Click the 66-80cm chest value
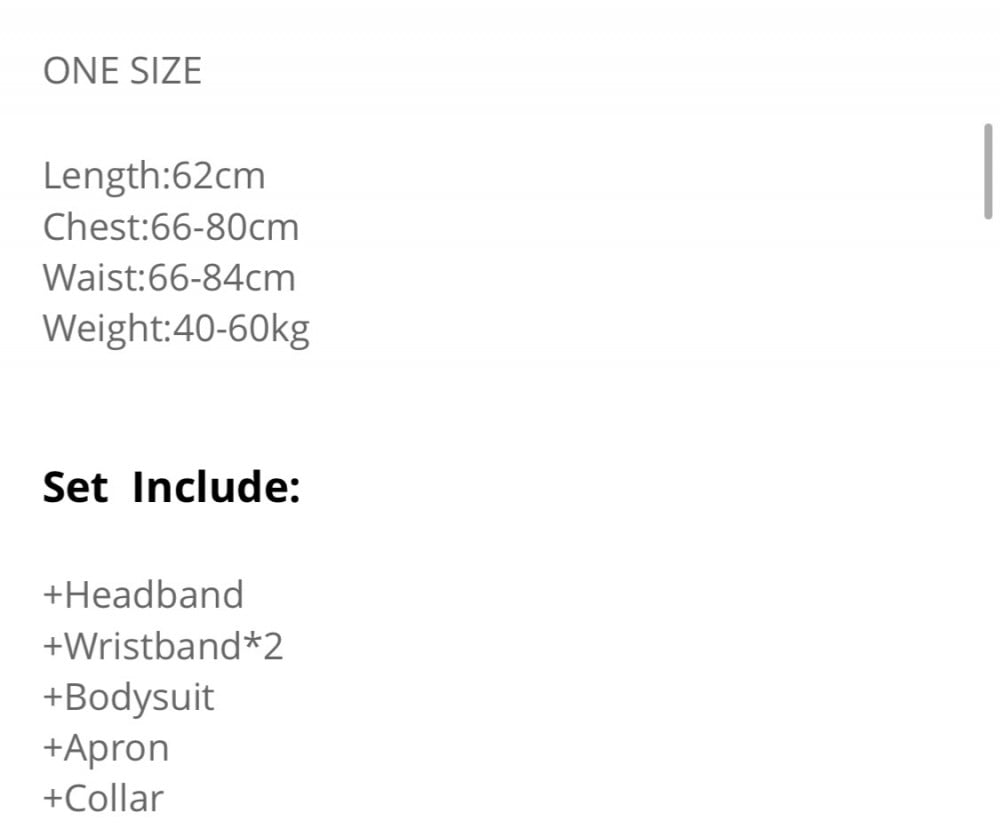 224,227
